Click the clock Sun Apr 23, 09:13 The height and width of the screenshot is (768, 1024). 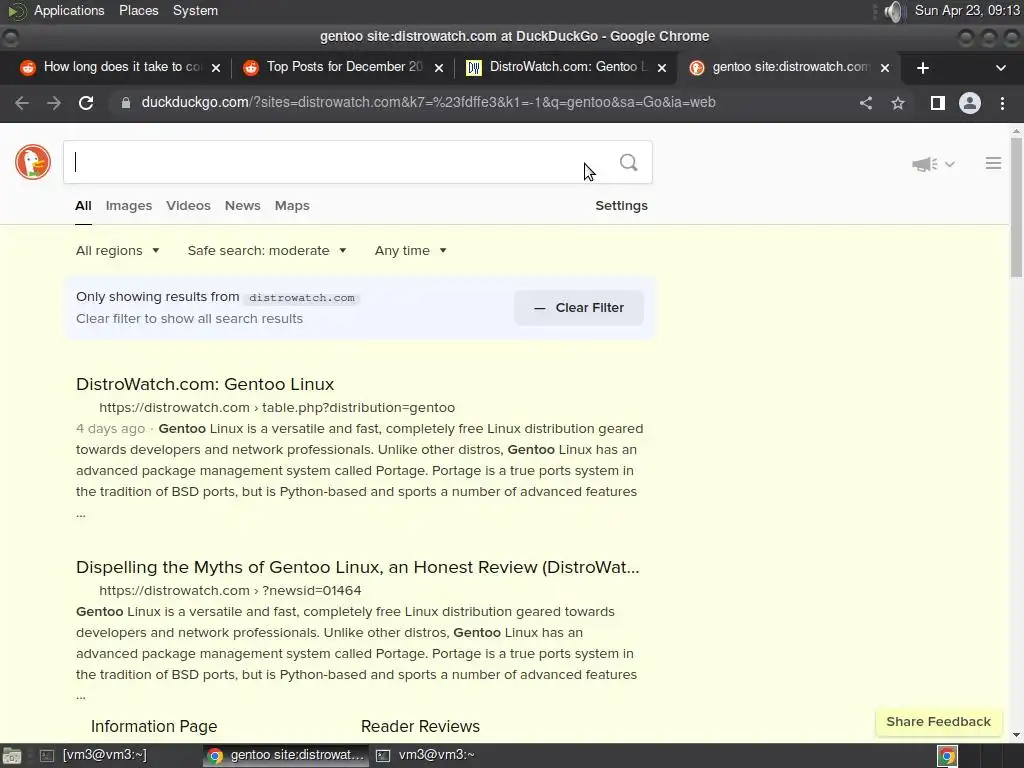coord(967,10)
